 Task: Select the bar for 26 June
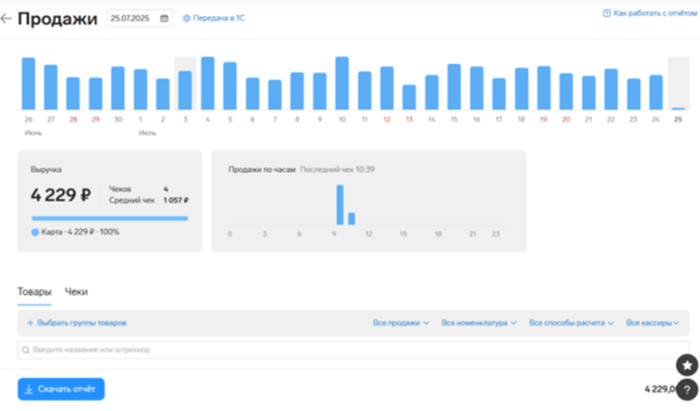pos(29,83)
